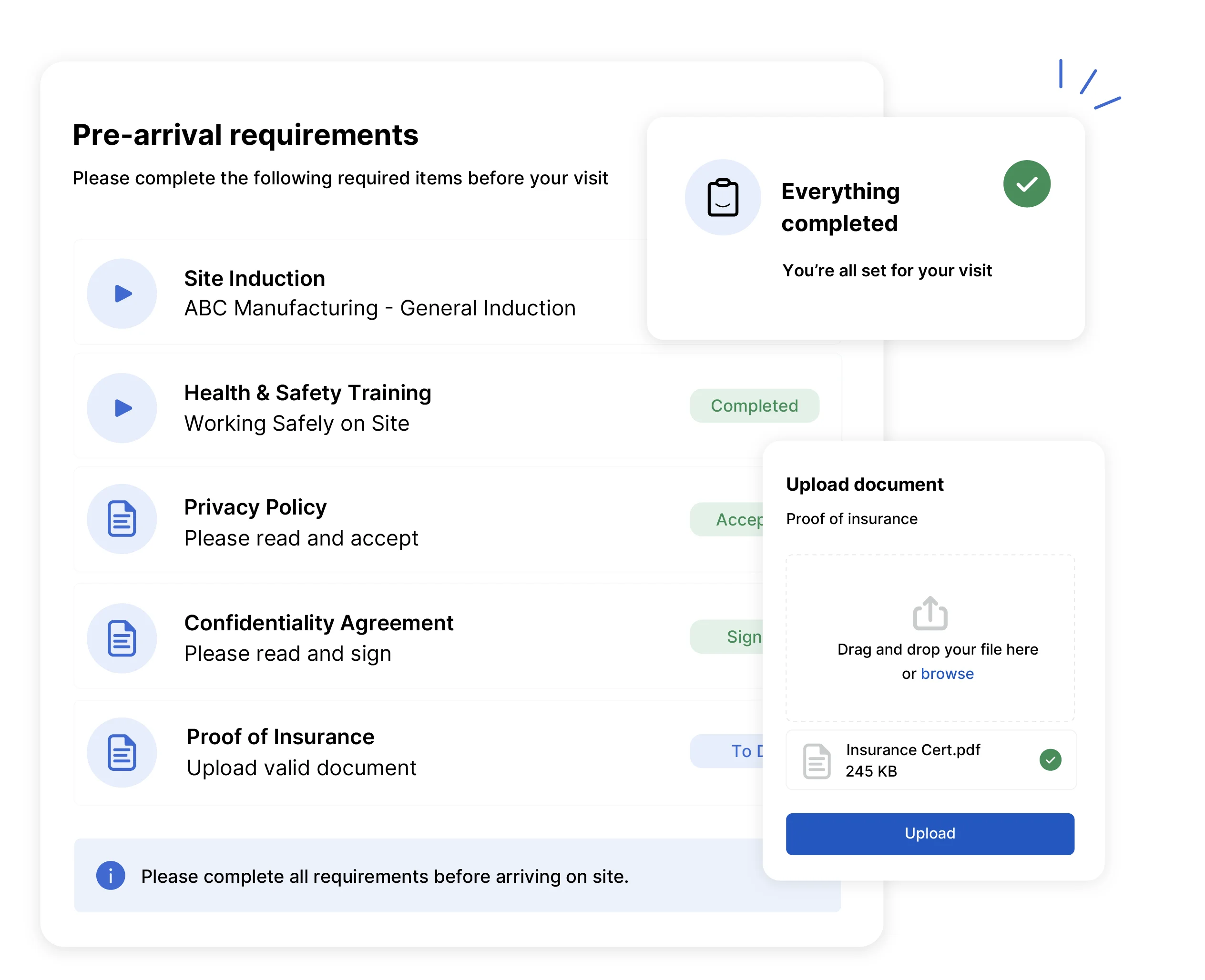Image resolution: width=1205 pixels, height=980 pixels.
Task: Click 'Upload valid document' text
Action: 302,768
